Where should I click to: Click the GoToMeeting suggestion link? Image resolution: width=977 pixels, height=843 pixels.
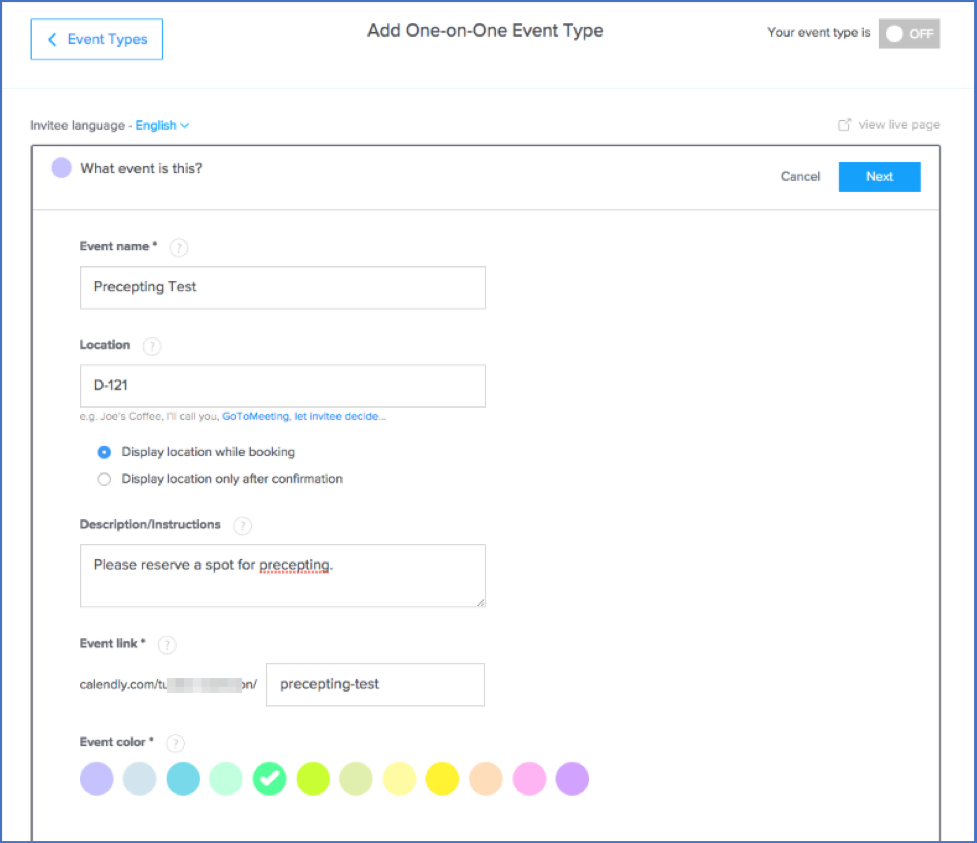[255, 416]
